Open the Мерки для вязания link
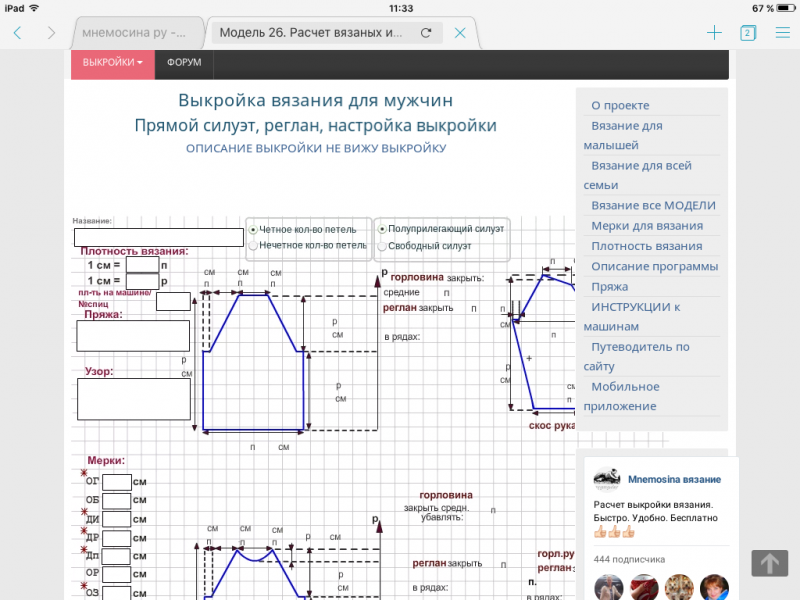 tap(646, 226)
